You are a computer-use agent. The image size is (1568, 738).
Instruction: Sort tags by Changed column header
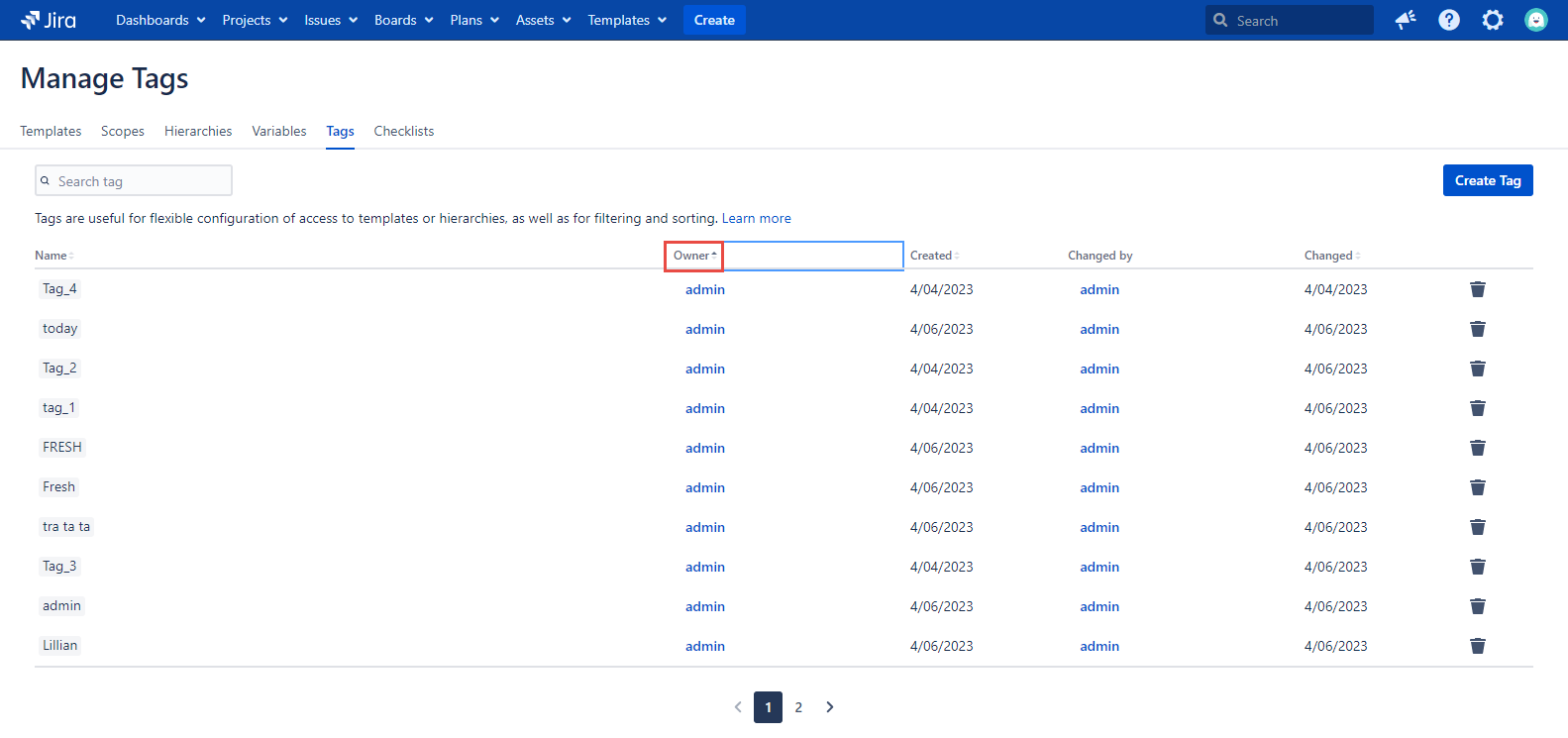click(1331, 256)
